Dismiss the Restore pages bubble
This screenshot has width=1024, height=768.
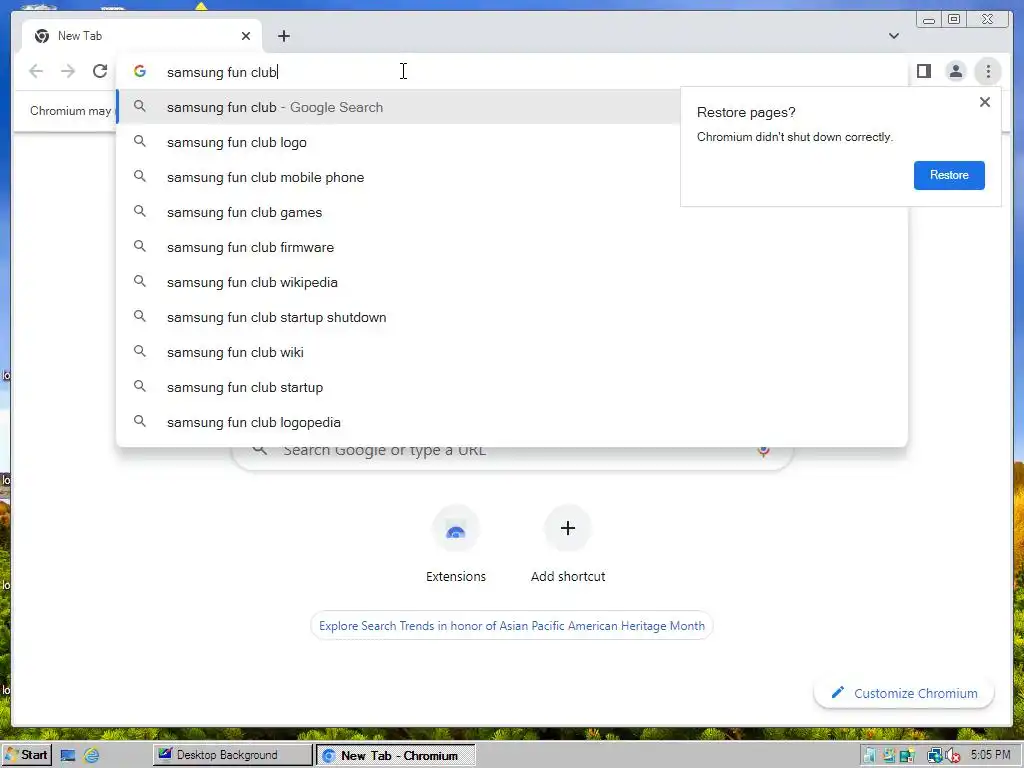(985, 102)
